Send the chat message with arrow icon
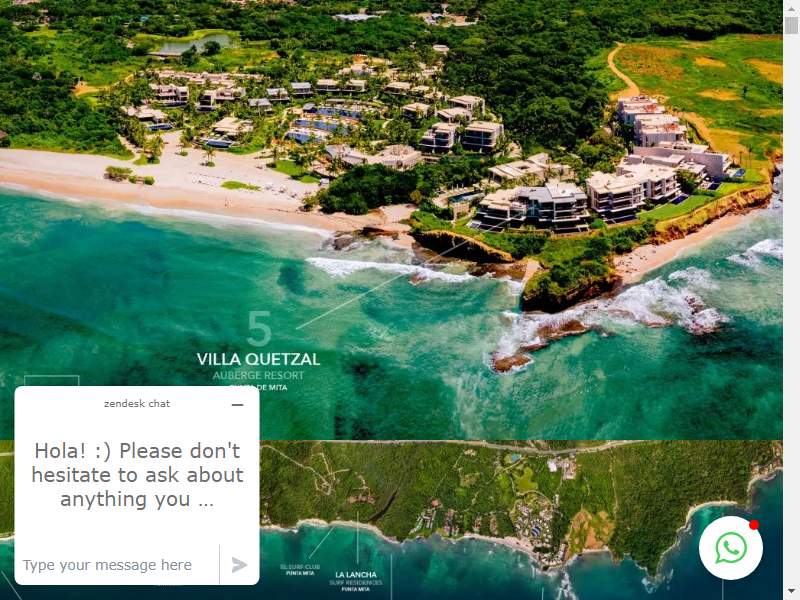 (239, 565)
